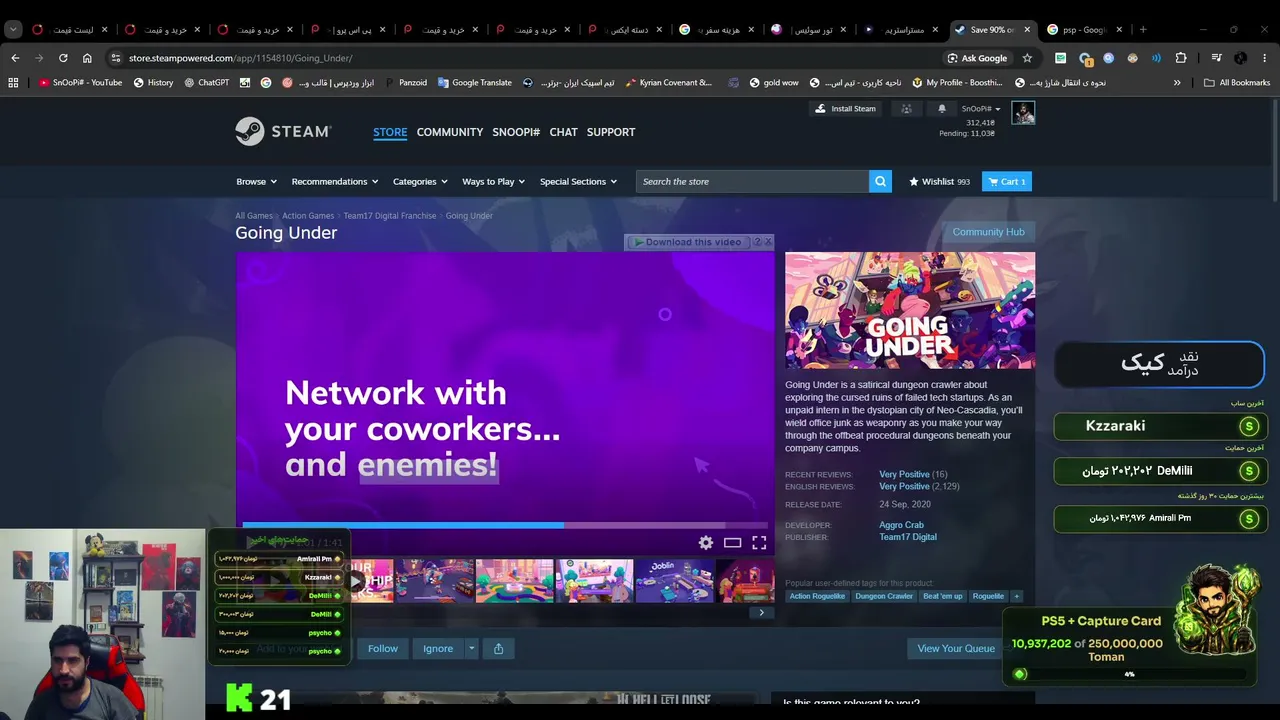Reload the page with the refresh icon
The image size is (1280, 720).
63,58
